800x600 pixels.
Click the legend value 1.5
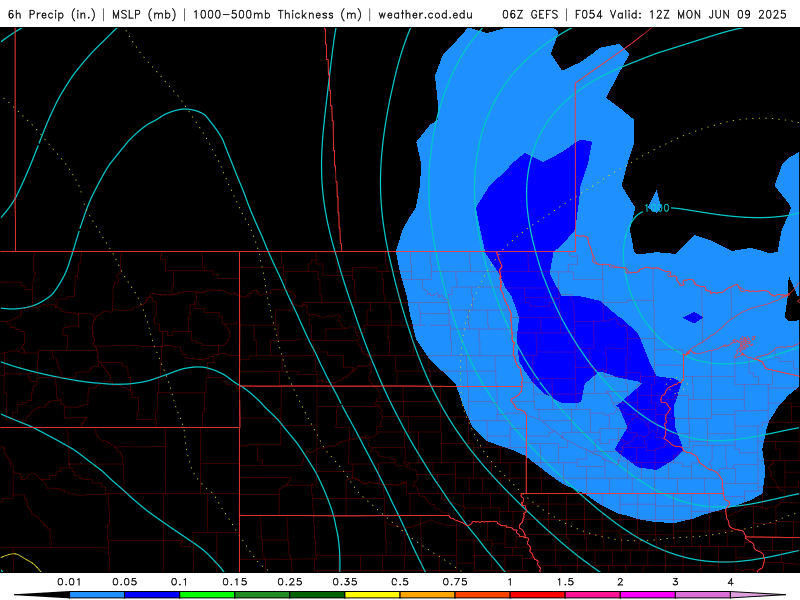[x=565, y=582]
